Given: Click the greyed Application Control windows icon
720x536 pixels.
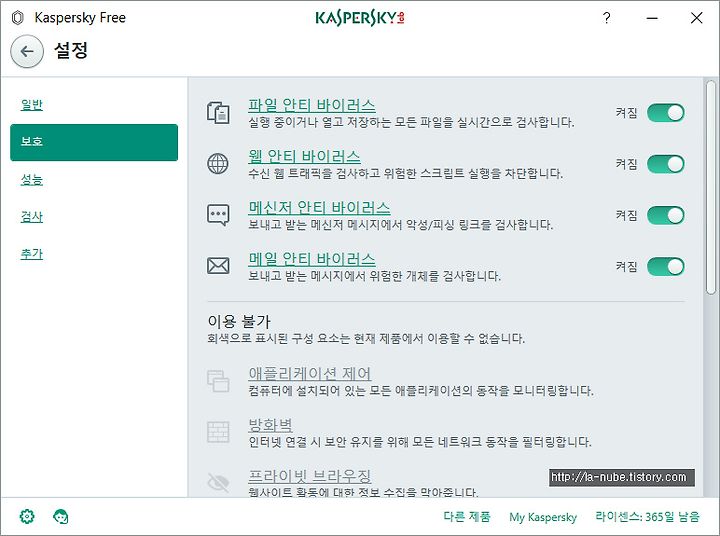Looking at the screenshot, I should [x=218, y=381].
